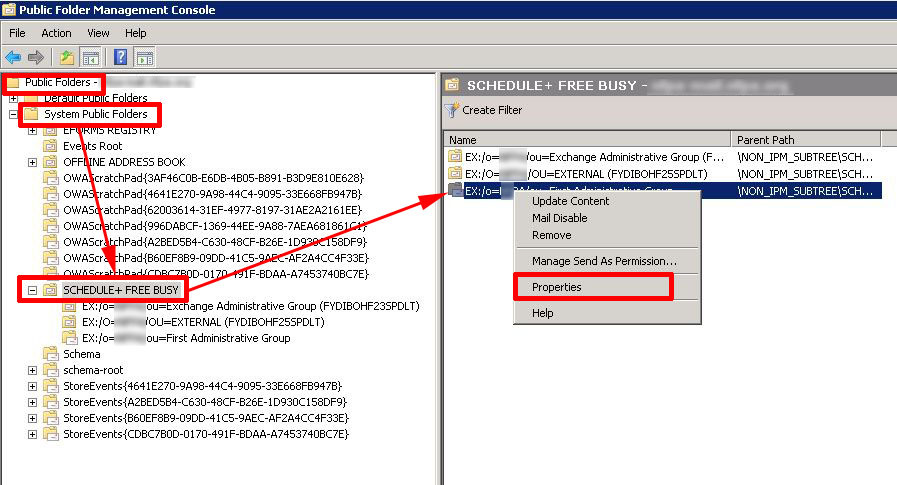Select OWAScratchPad{A2BED5B4 tree item
This screenshot has width=897, height=485.
pyautogui.click(x=215, y=242)
